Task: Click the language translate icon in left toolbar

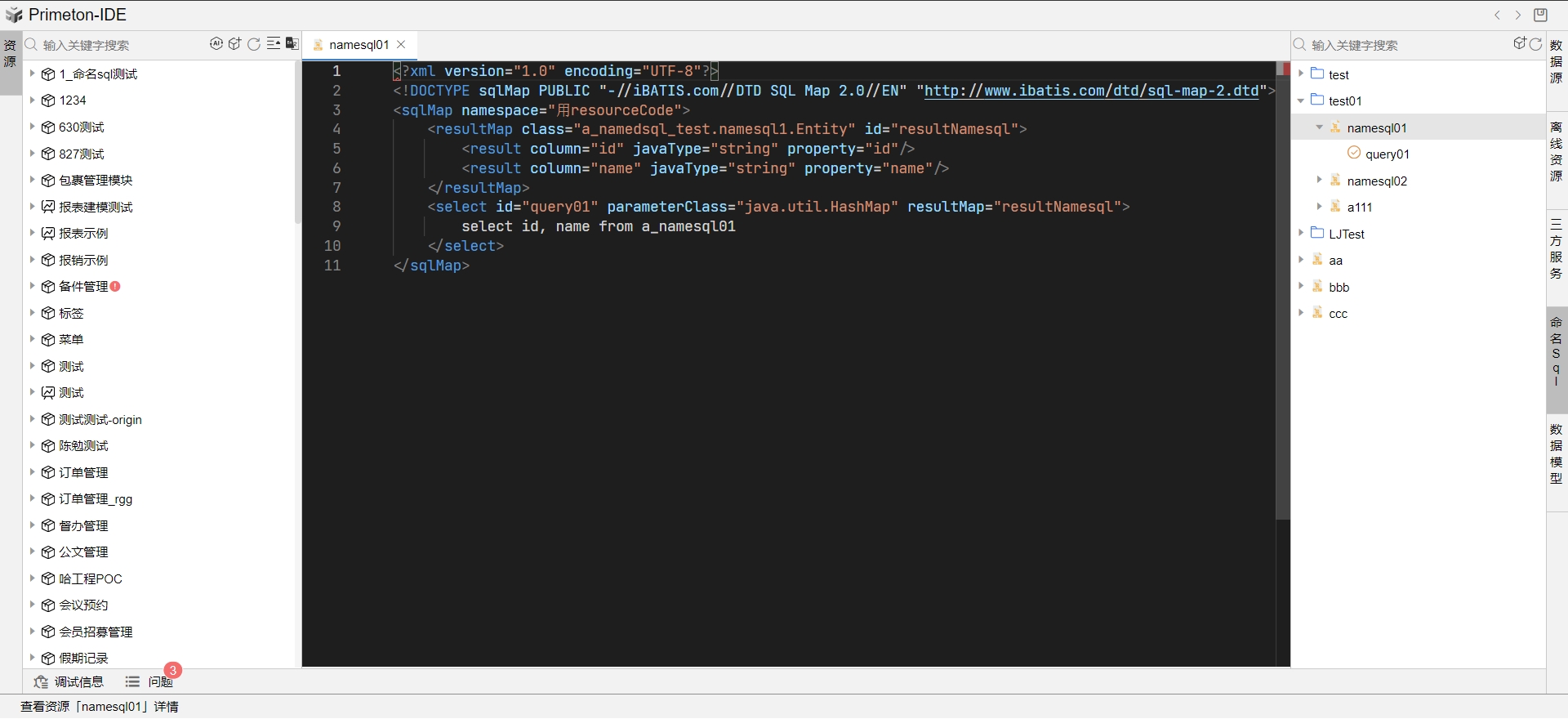Action: pos(292,44)
